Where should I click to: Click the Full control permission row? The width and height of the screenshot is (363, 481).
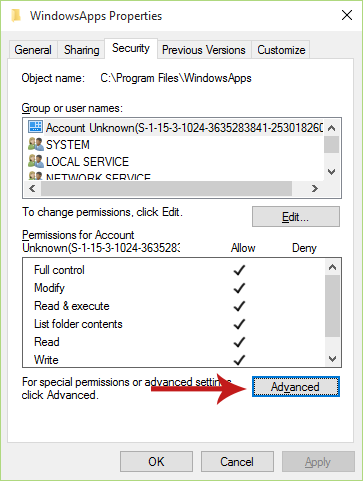pyautogui.click(x=173, y=270)
